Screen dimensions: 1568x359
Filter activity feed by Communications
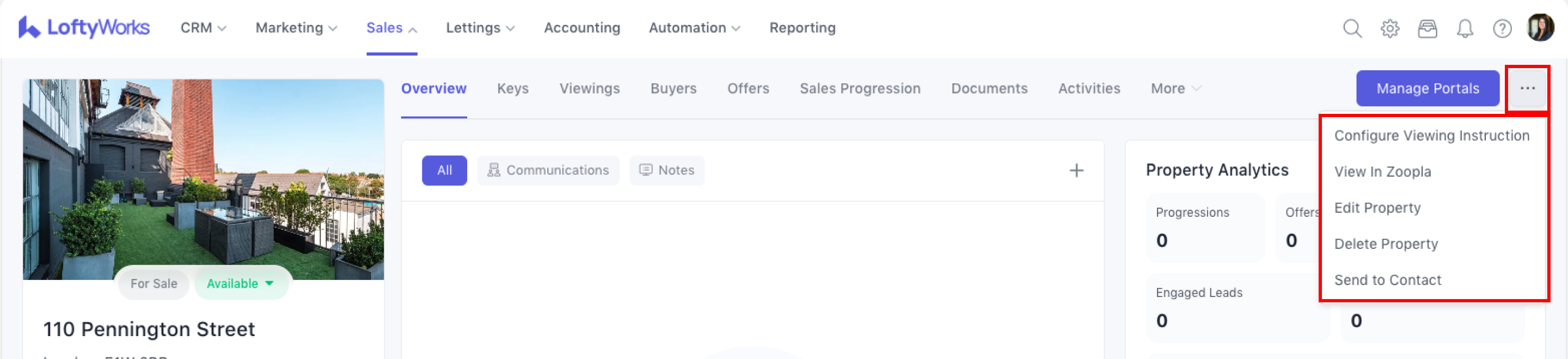(x=548, y=170)
